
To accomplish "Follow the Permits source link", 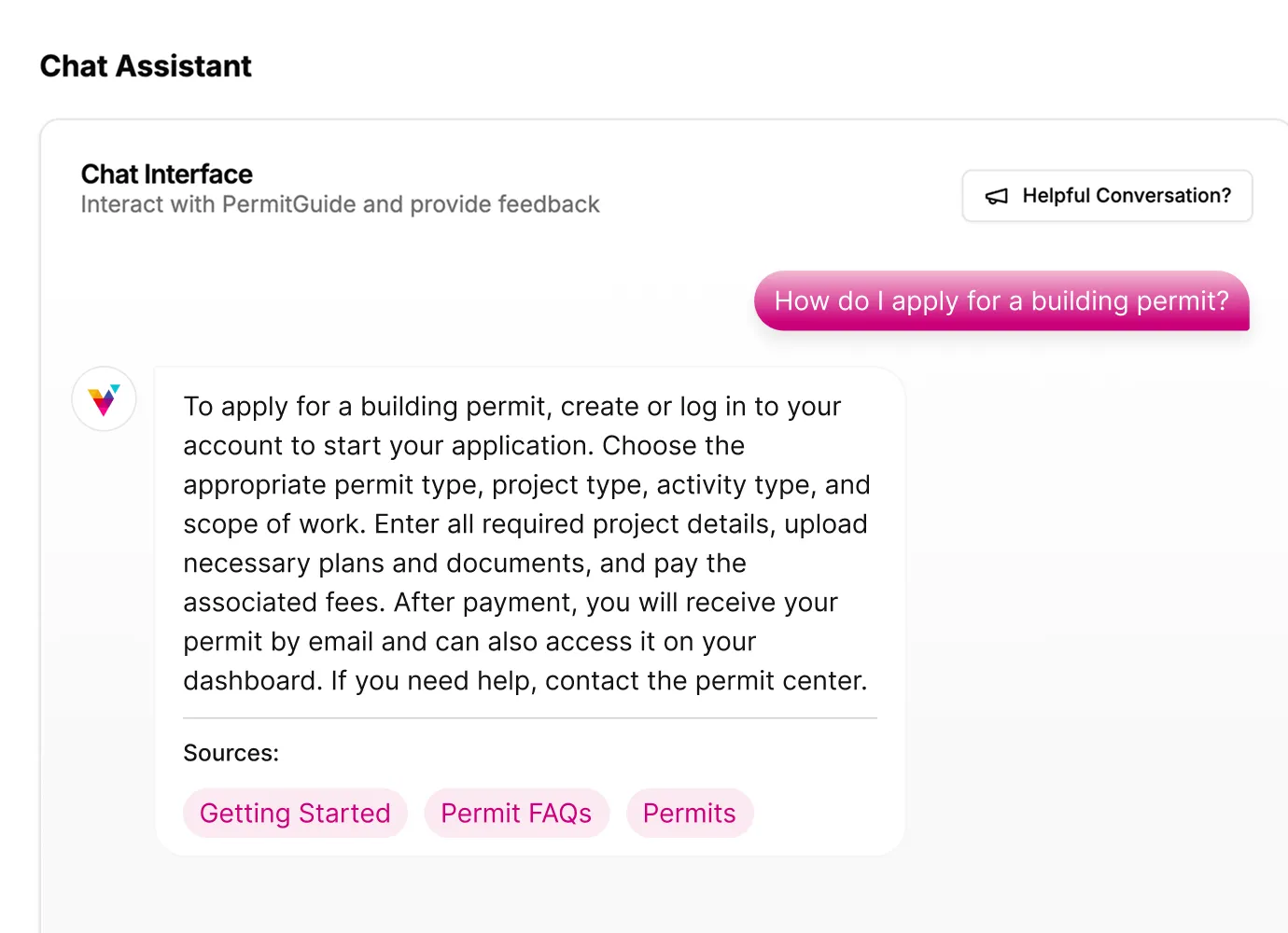I will [690, 814].
